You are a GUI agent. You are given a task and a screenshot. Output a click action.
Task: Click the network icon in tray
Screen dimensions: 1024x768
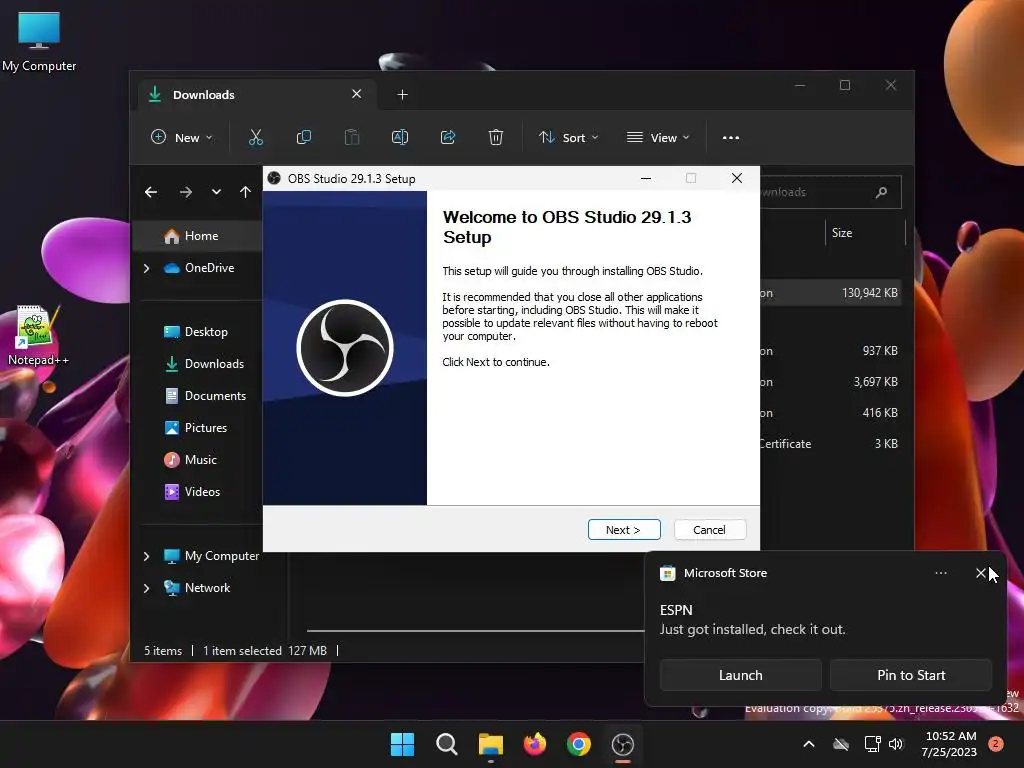(872, 744)
